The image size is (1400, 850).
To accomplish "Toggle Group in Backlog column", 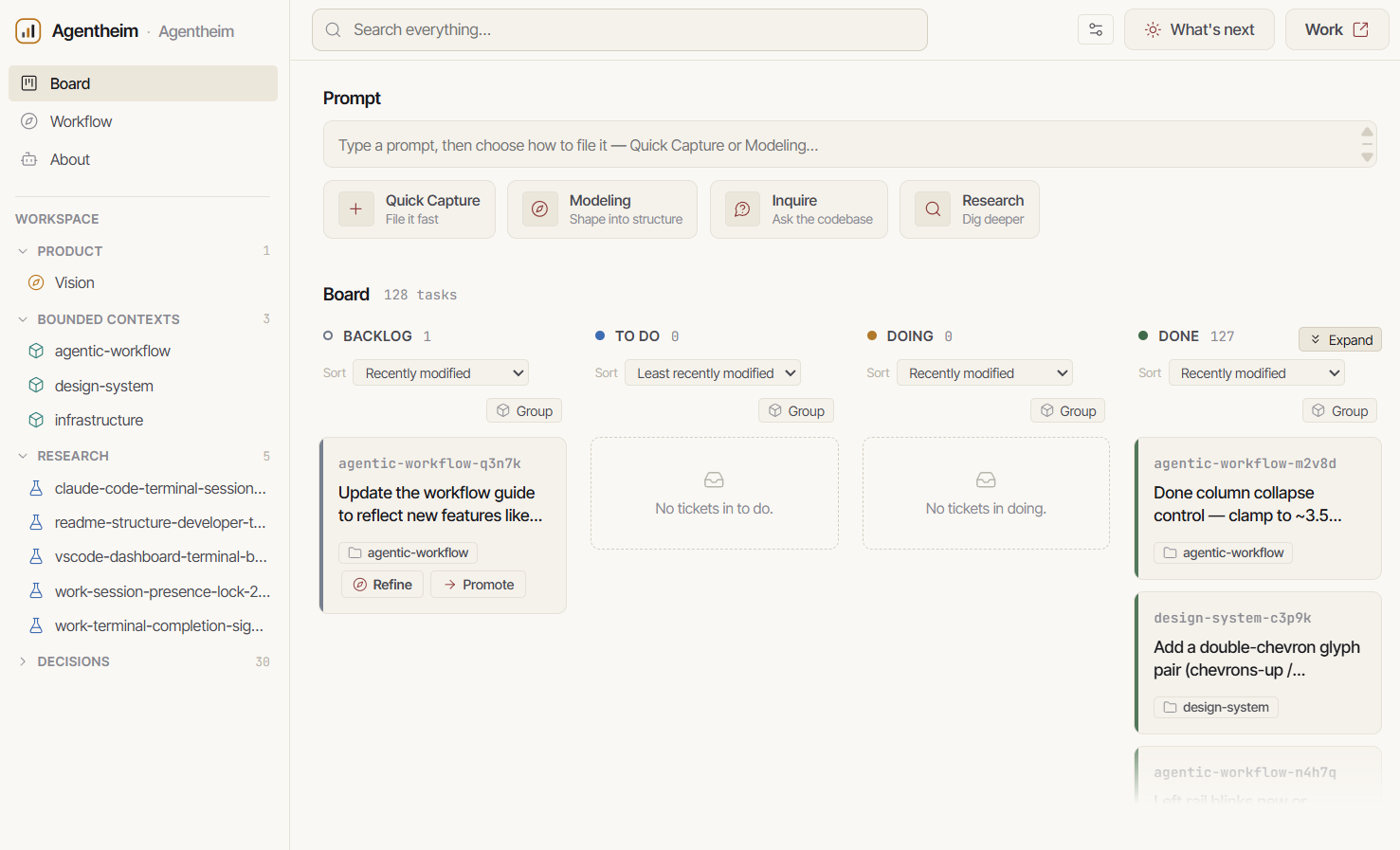I will click(x=524, y=410).
